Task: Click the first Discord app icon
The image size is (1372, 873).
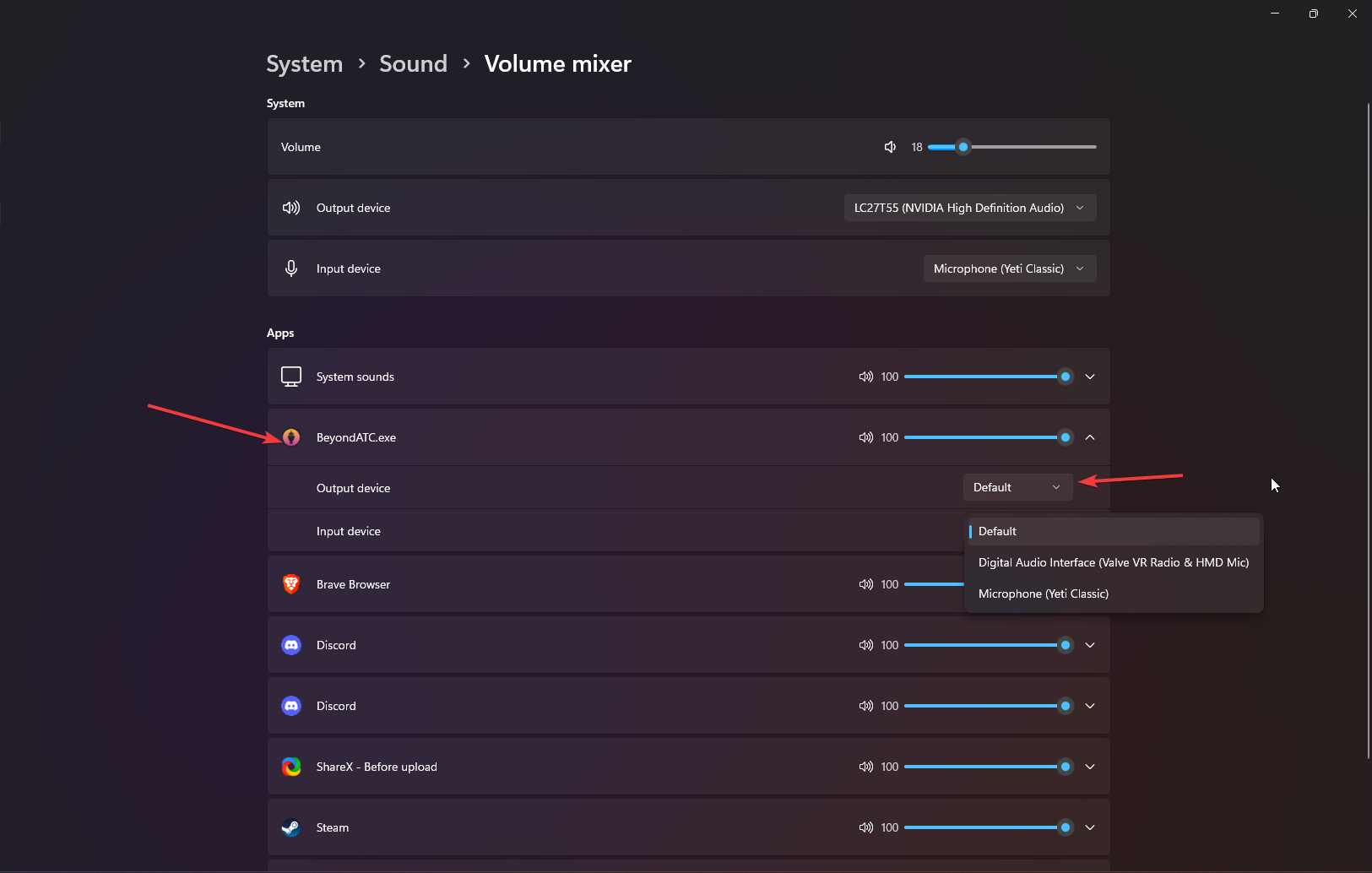Action: coord(291,645)
